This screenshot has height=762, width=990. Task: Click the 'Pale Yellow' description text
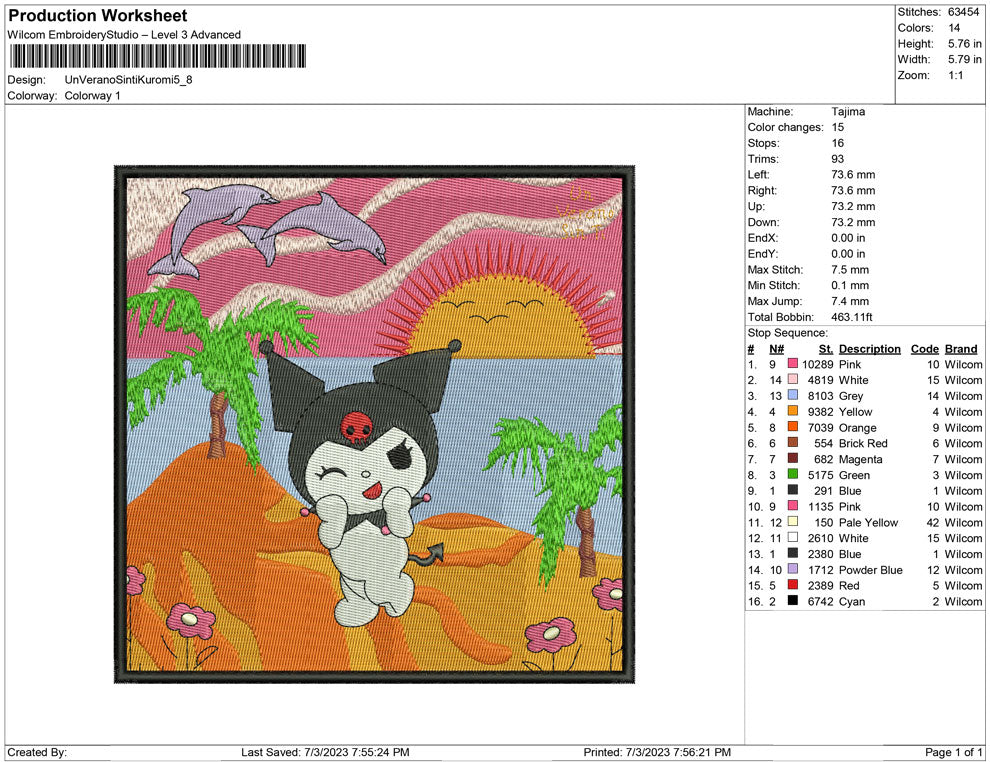coord(868,522)
